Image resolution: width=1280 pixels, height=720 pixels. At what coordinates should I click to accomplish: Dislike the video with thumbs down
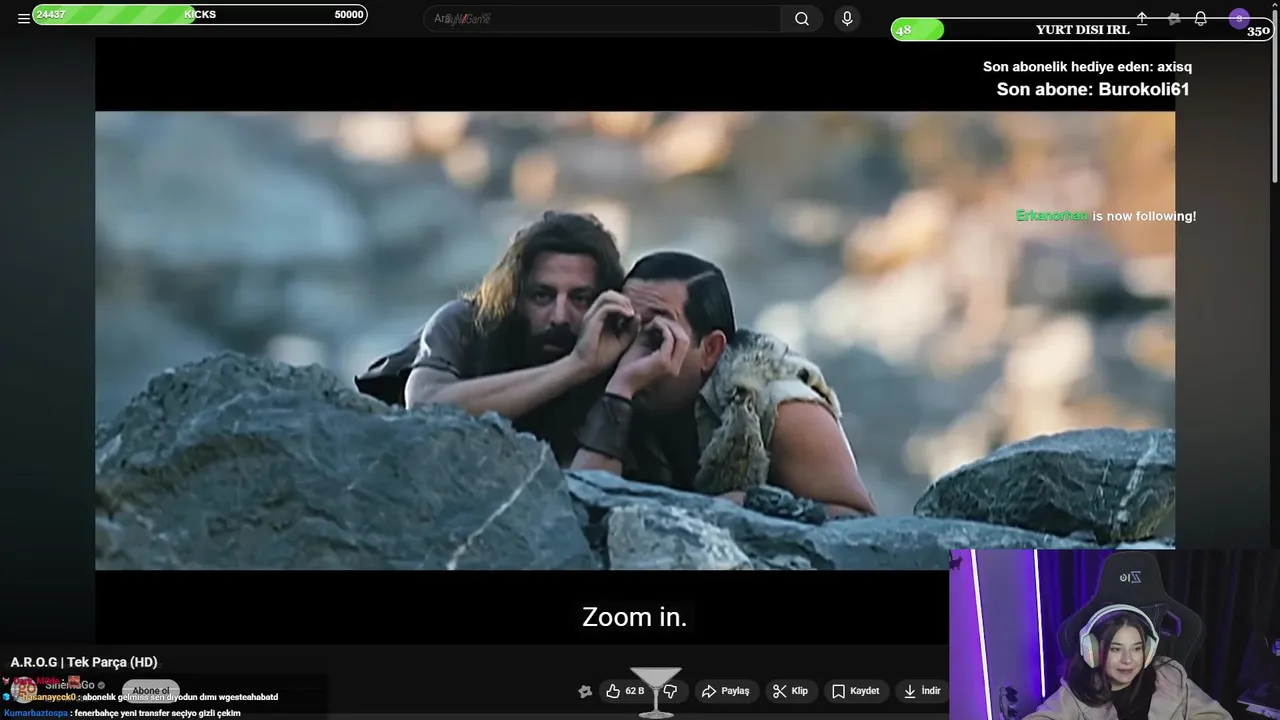click(x=671, y=691)
